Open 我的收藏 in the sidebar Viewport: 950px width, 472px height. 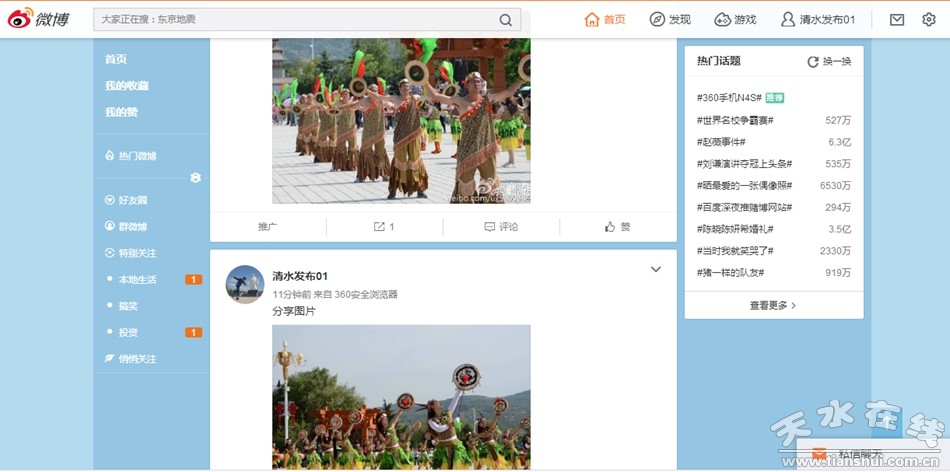coord(127,86)
